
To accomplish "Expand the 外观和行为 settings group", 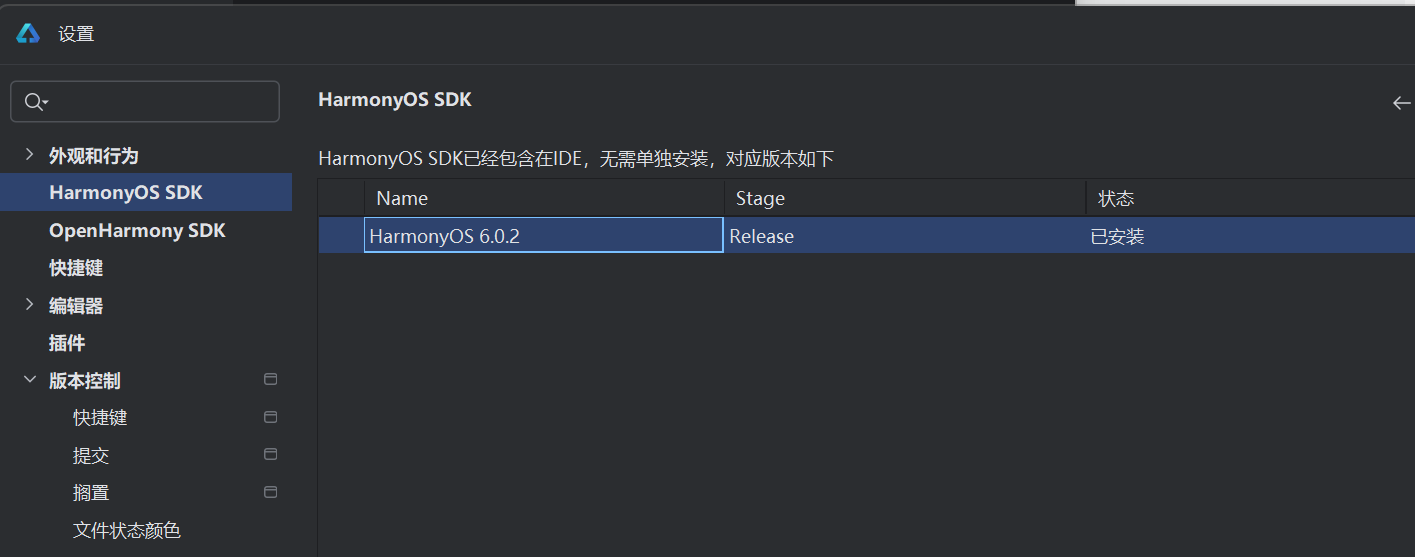I will pyautogui.click(x=29, y=155).
